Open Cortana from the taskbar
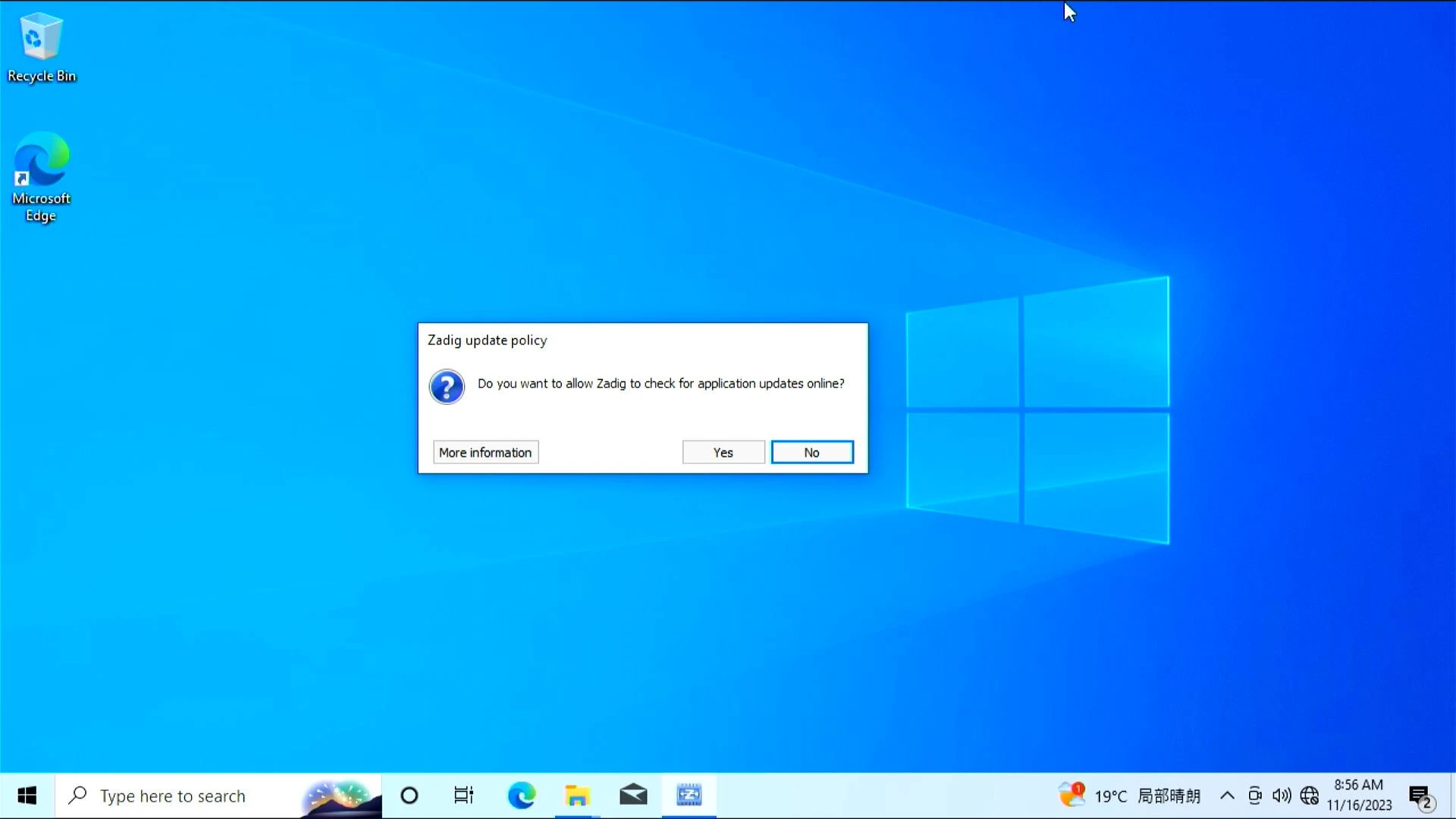 [x=409, y=795]
